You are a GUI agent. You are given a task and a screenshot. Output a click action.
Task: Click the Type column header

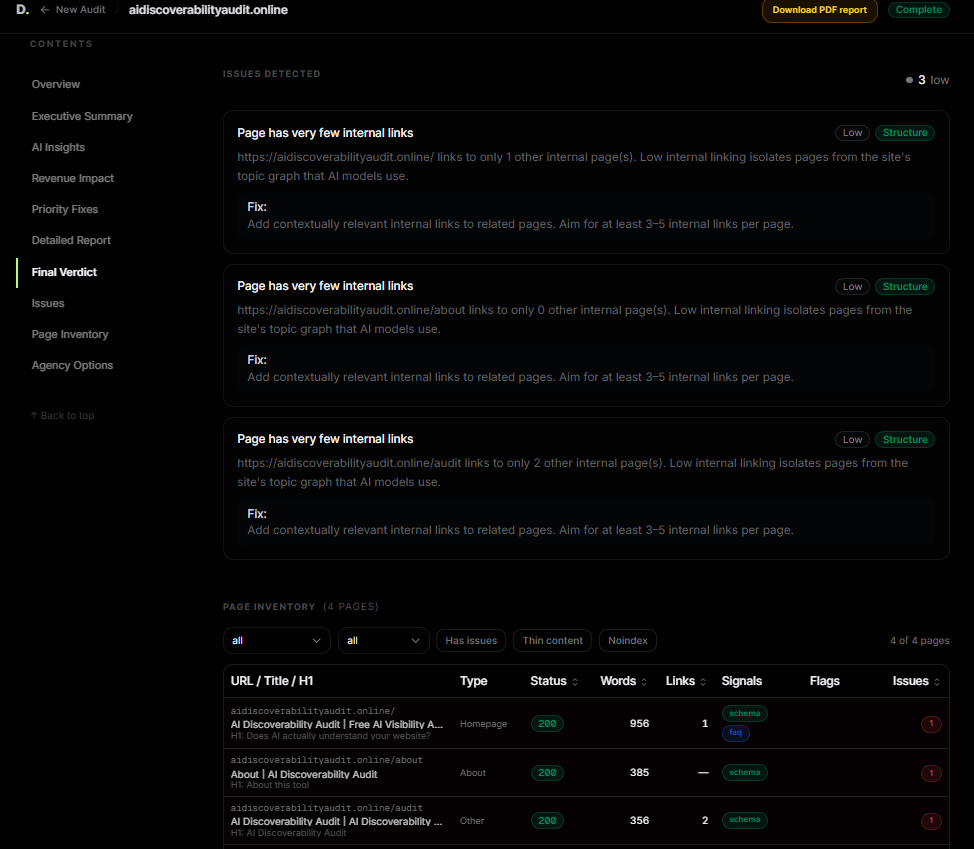click(473, 681)
